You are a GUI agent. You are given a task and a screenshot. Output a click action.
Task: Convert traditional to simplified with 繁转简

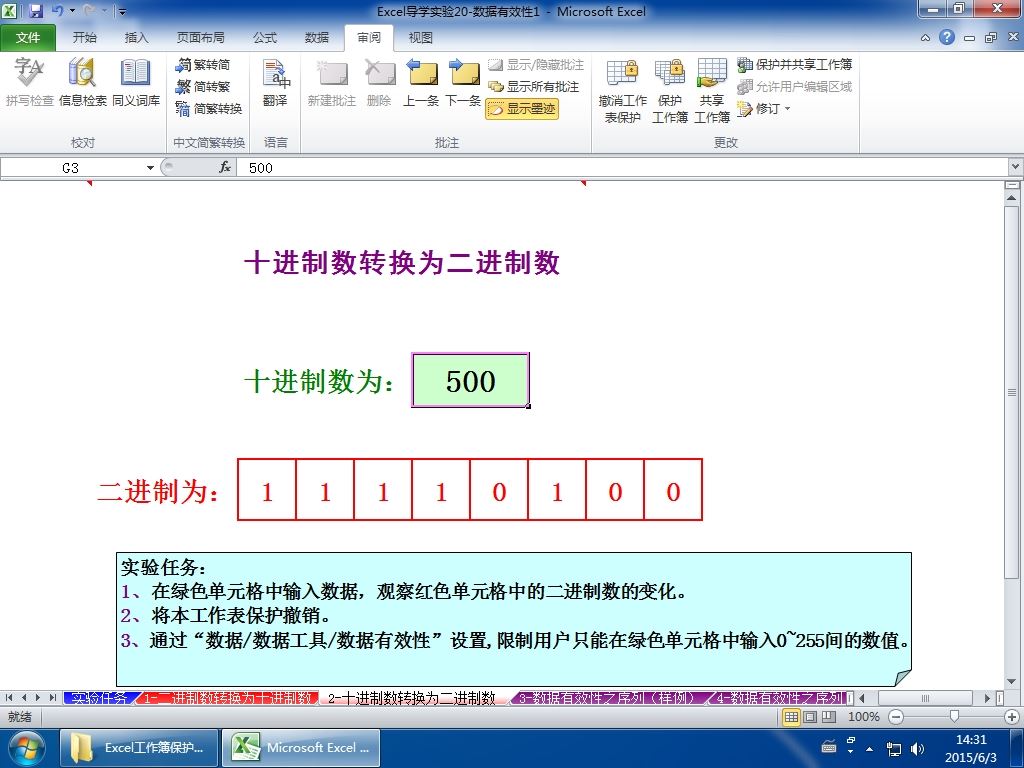(203, 65)
